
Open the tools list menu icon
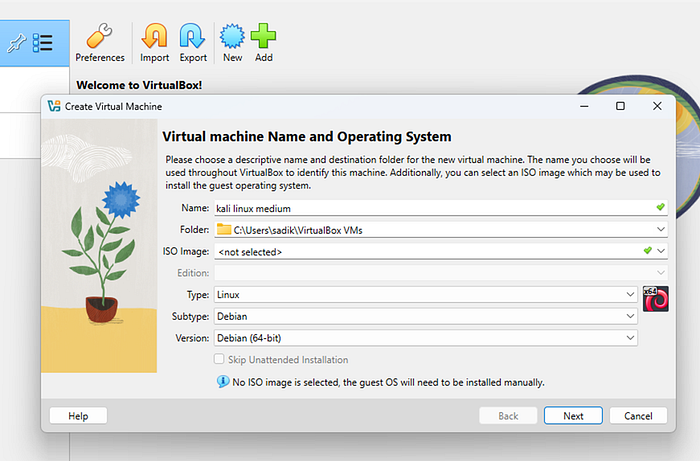(43, 43)
